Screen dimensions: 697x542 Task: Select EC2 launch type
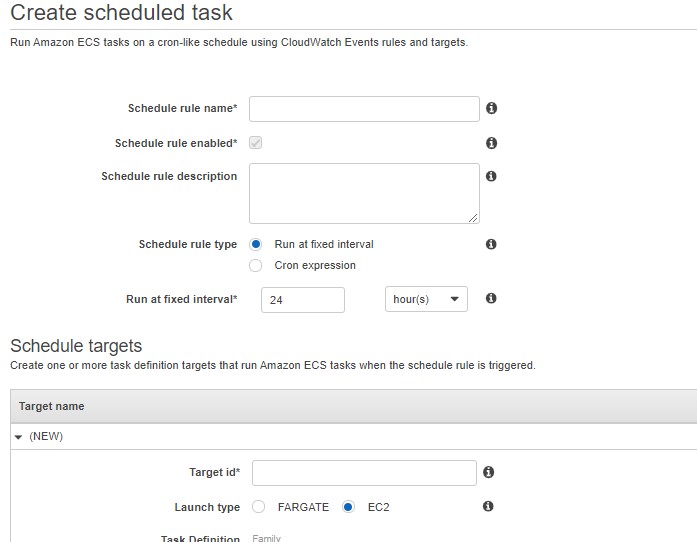pos(348,506)
